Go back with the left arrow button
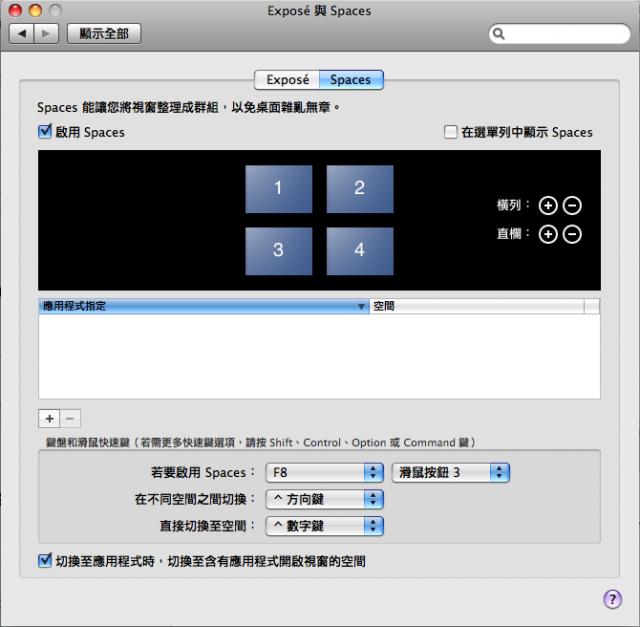Viewport: 640px width, 627px height. 22,33
